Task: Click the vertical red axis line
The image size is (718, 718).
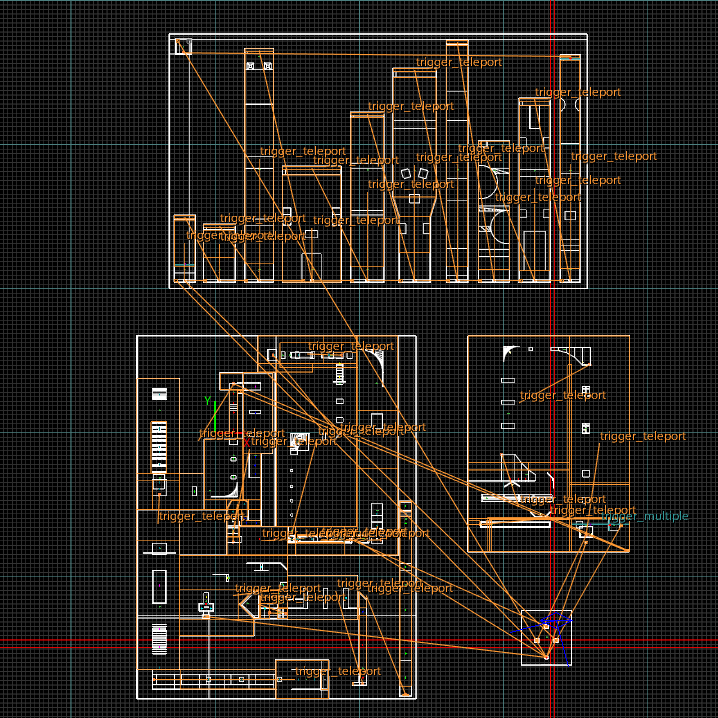Action: (552, 300)
